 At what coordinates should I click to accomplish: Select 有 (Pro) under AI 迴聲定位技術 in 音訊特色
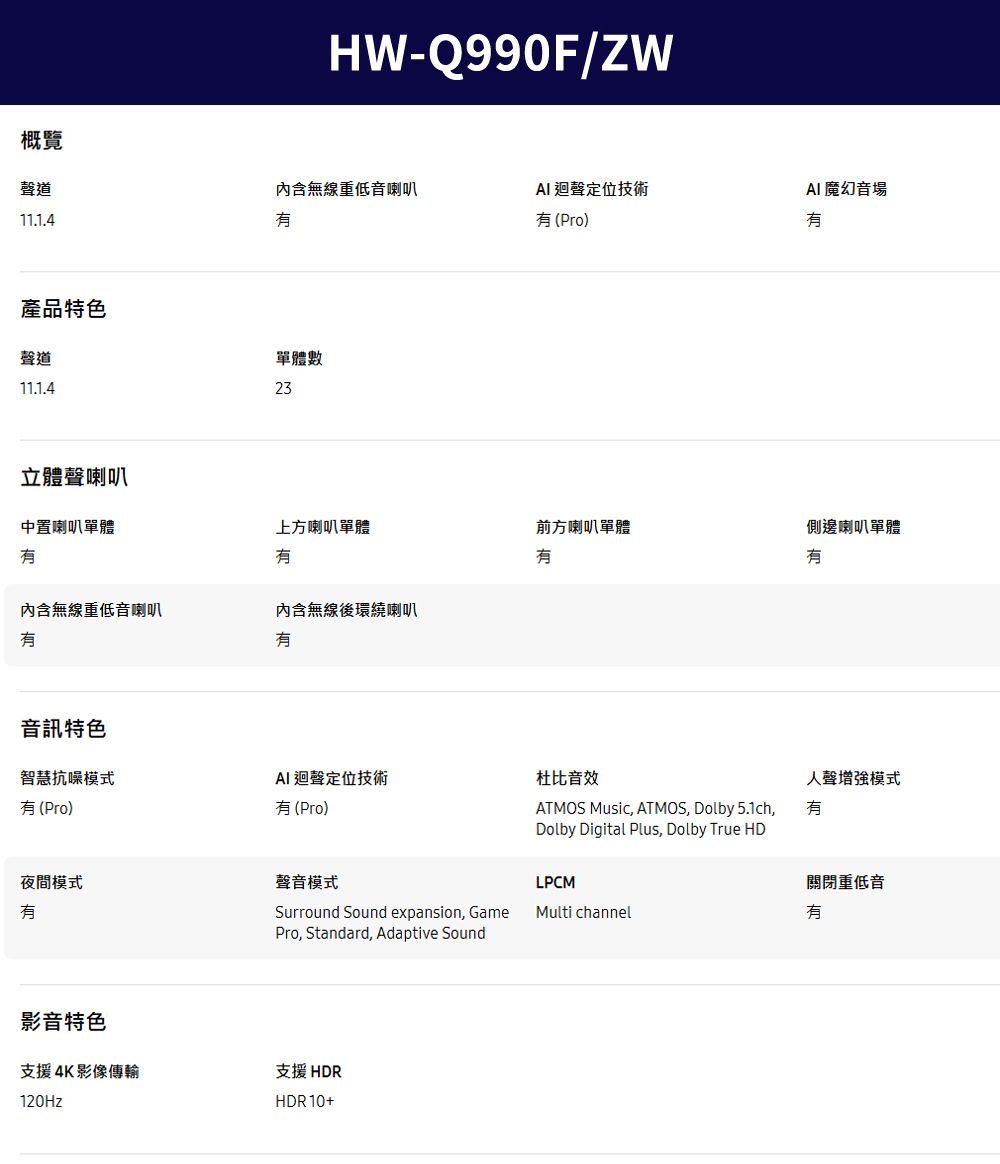point(301,808)
